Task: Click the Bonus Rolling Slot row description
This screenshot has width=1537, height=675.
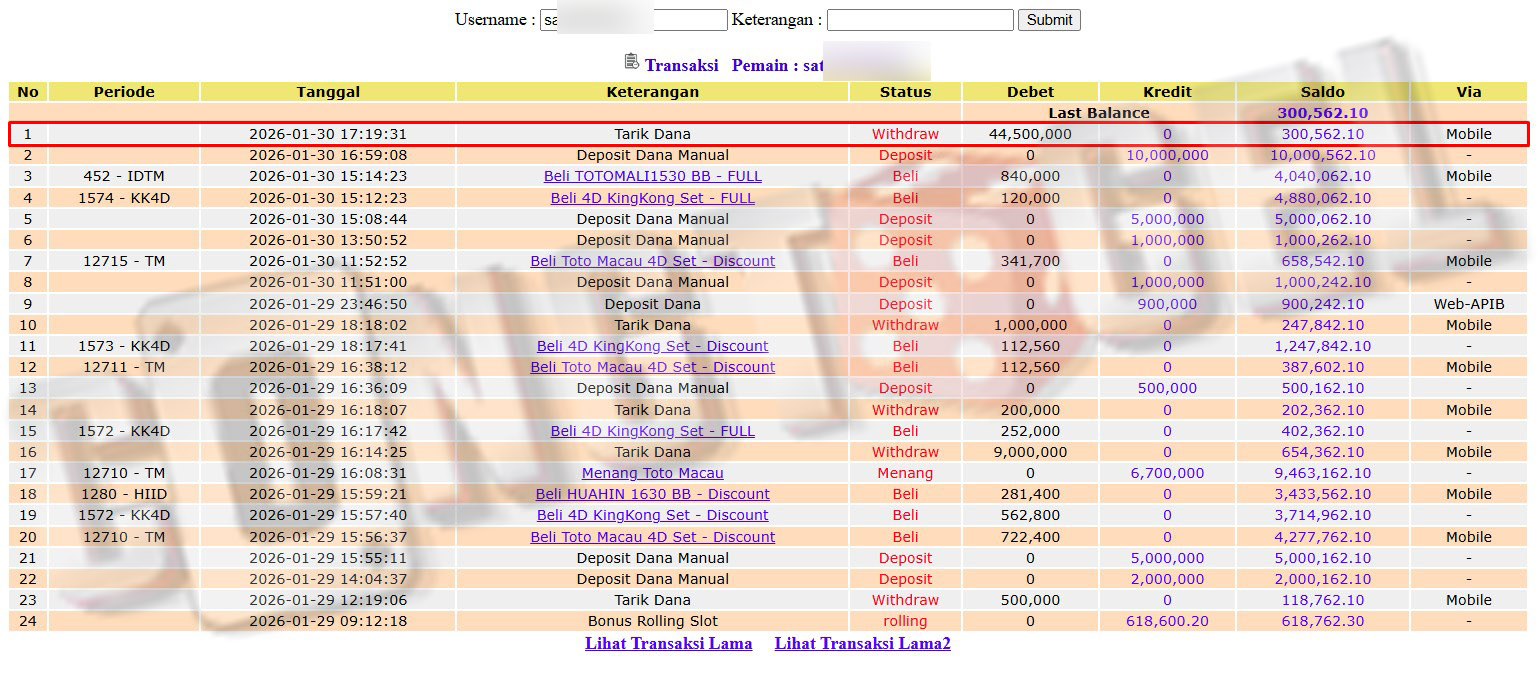Action: [x=652, y=621]
